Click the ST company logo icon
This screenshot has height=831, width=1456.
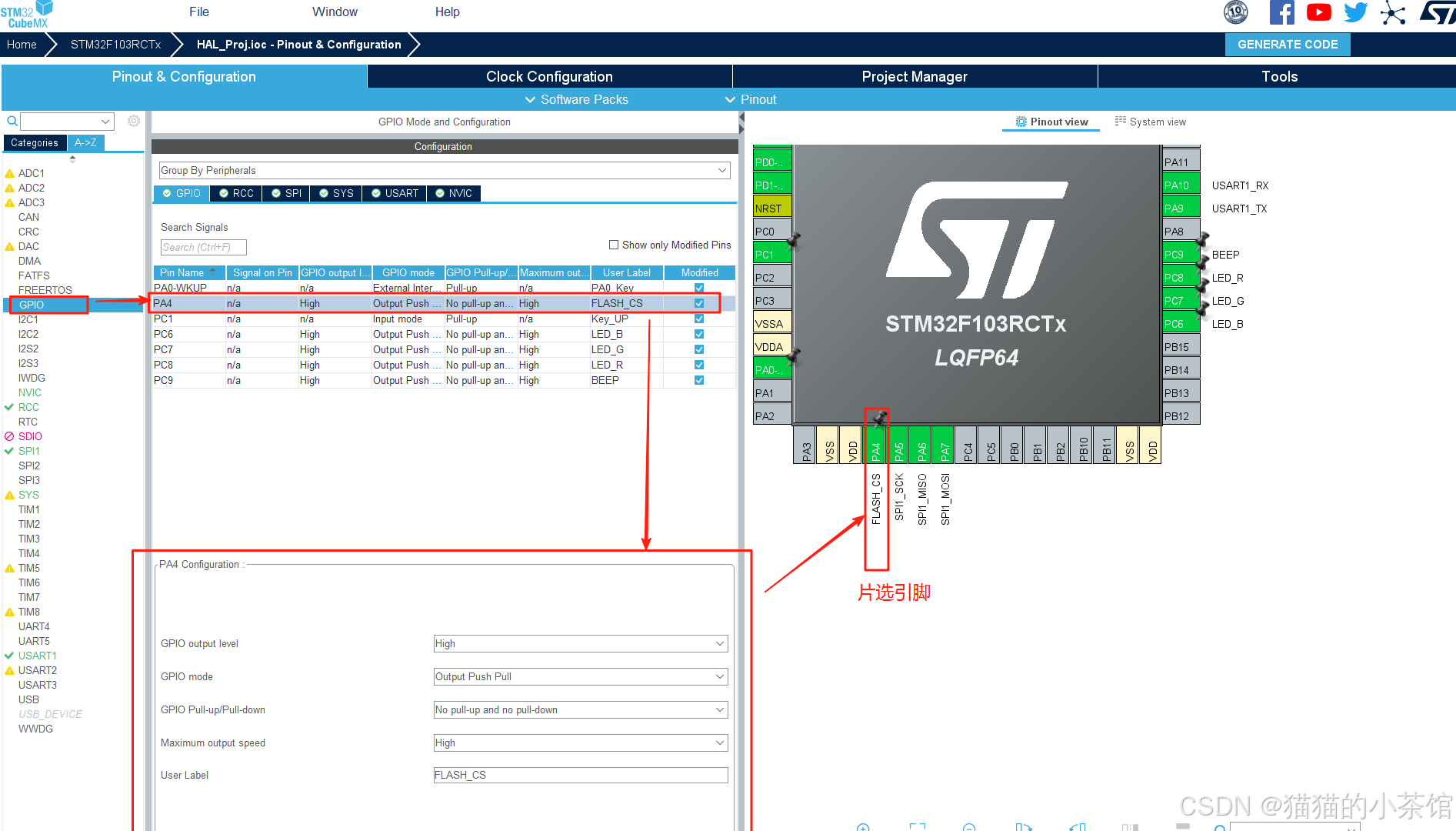(1437, 12)
